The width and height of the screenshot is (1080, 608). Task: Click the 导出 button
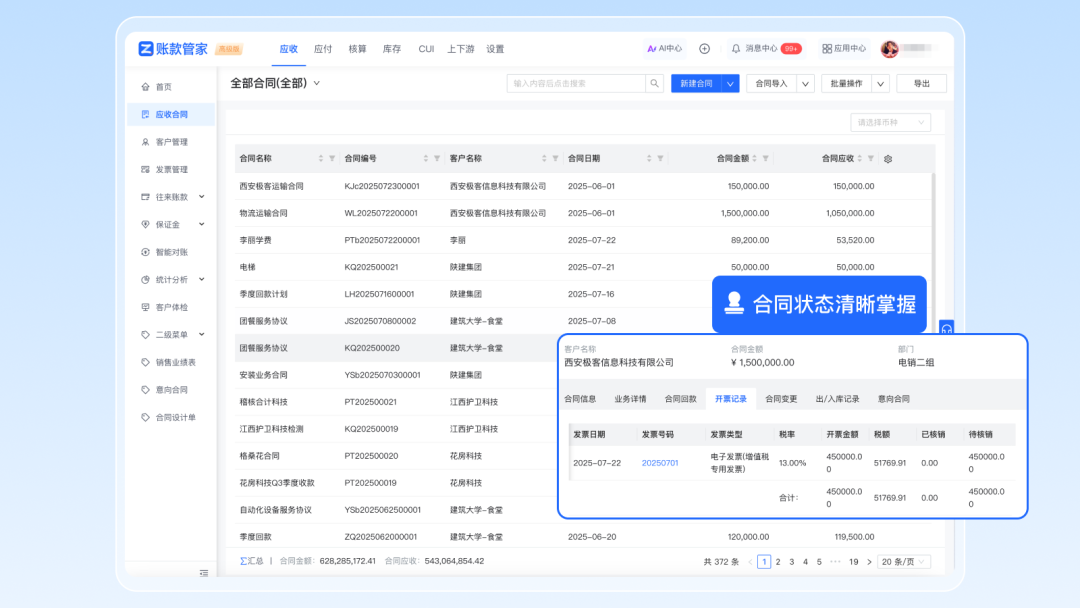coord(921,84)
